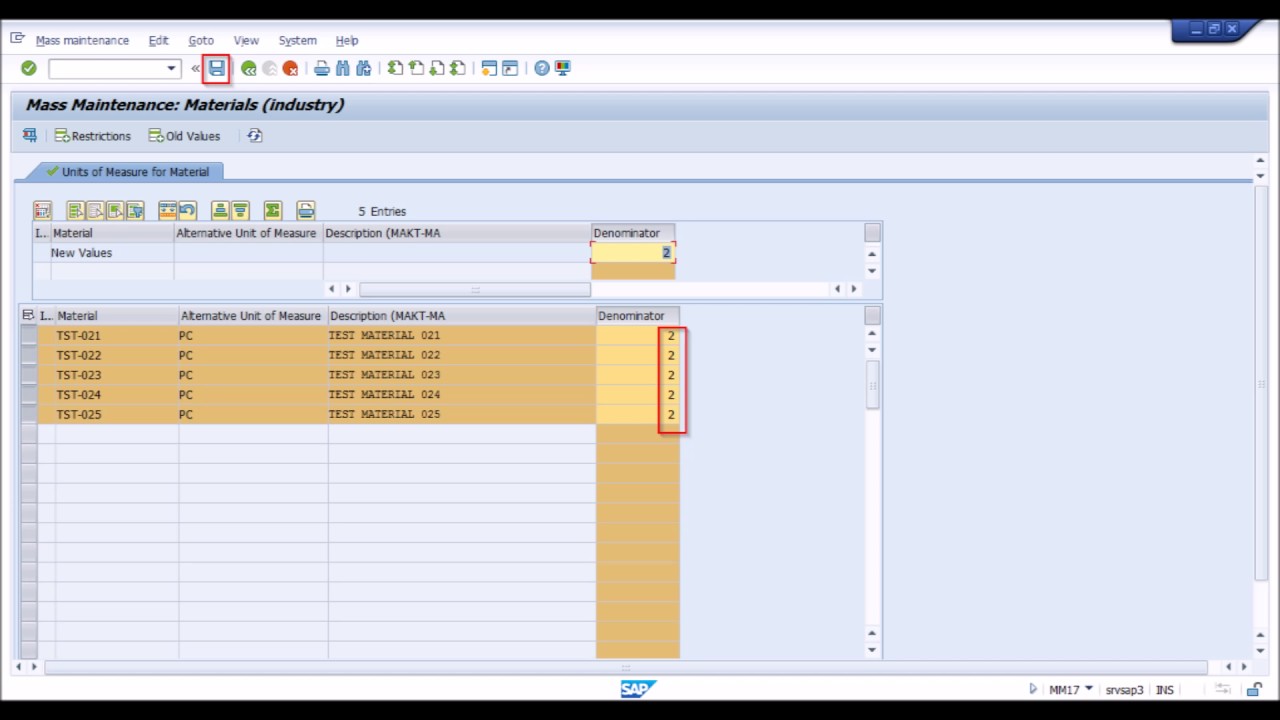The width and height of the screenshot is (1280, 720).
Task: Click the lock icon in status bar
Action: tap(1254, 689)
